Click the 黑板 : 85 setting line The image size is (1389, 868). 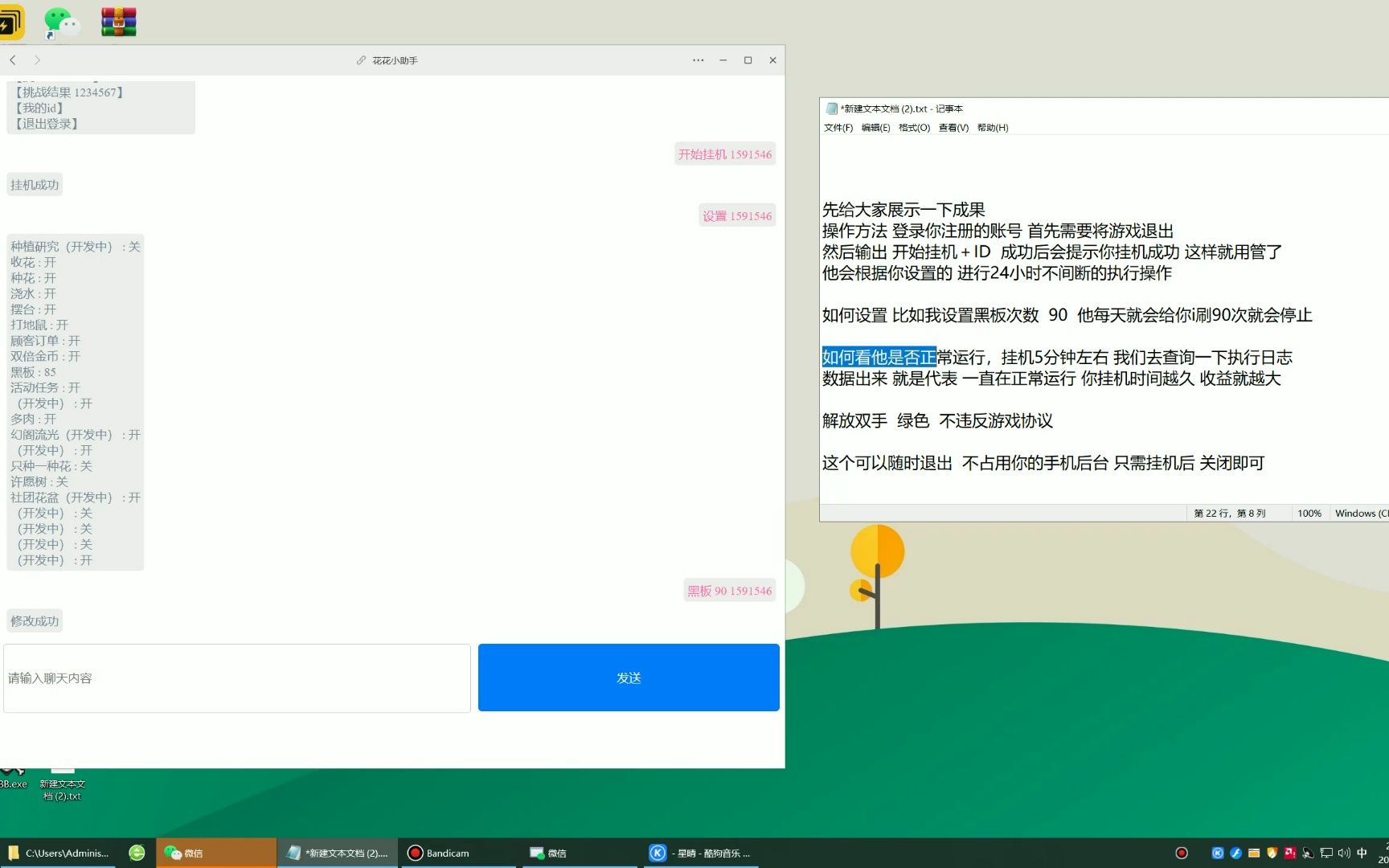[33, 372]
